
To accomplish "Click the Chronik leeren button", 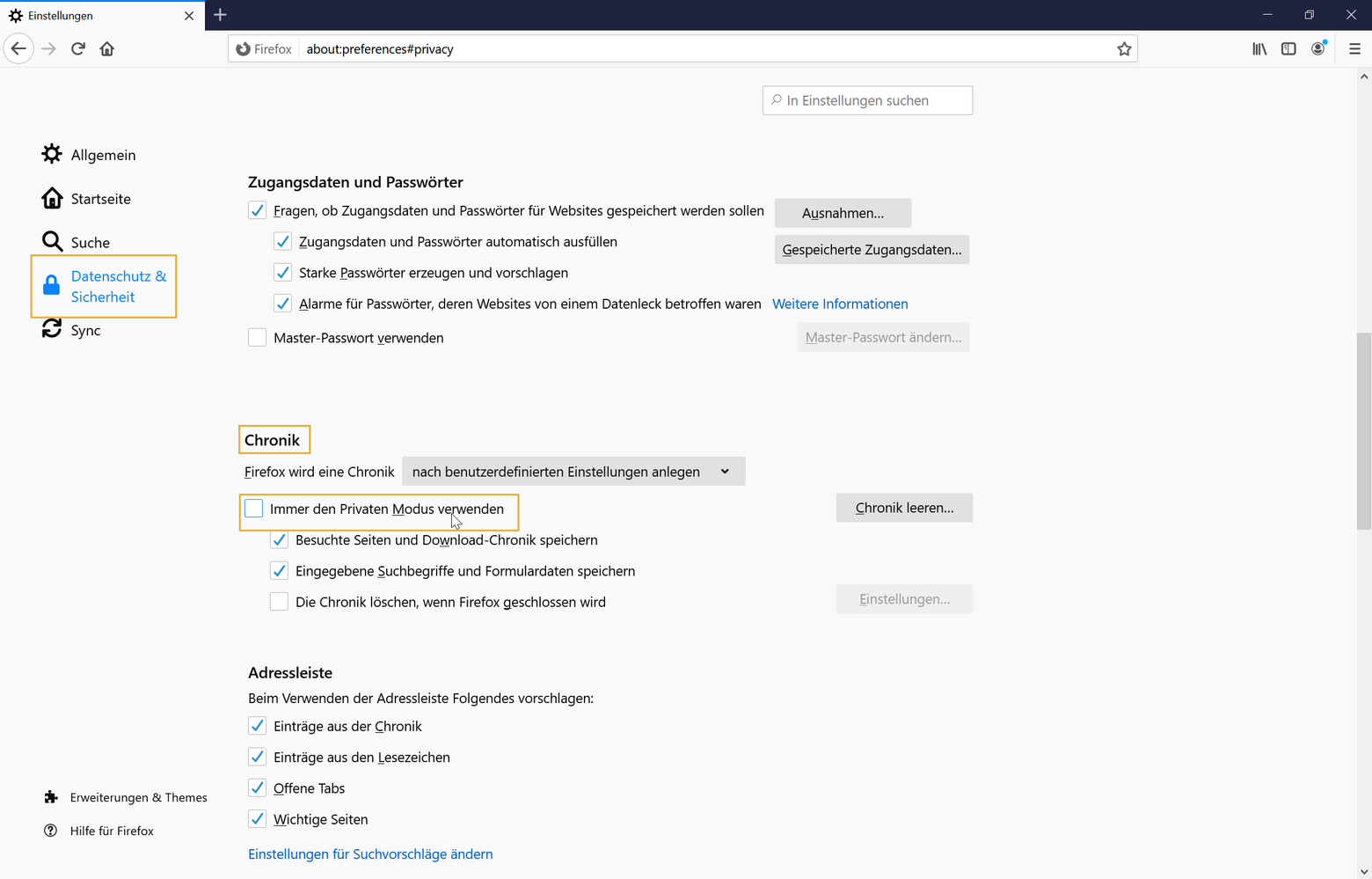I will click(x=904, y=508).
